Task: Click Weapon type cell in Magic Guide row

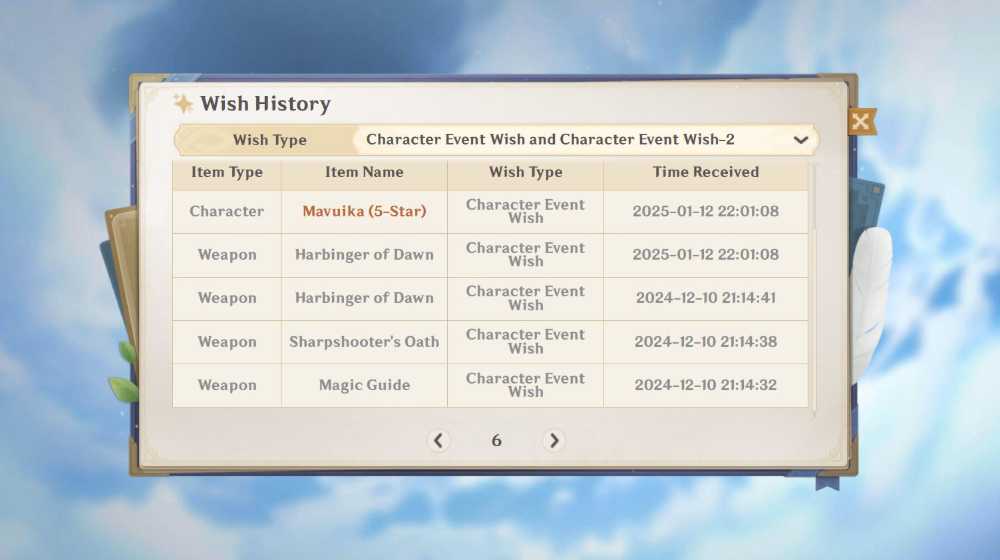Action: tap(227, 385)
